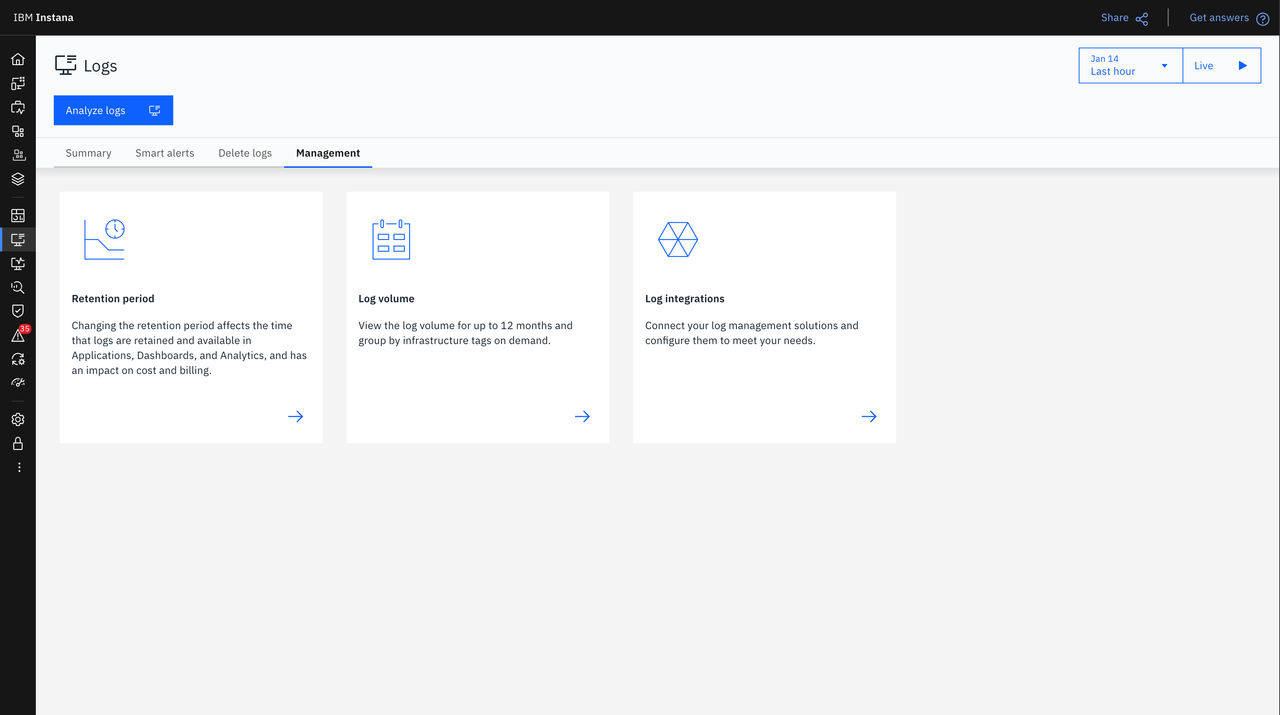Click the Logs page heading text

coord(100,66)
